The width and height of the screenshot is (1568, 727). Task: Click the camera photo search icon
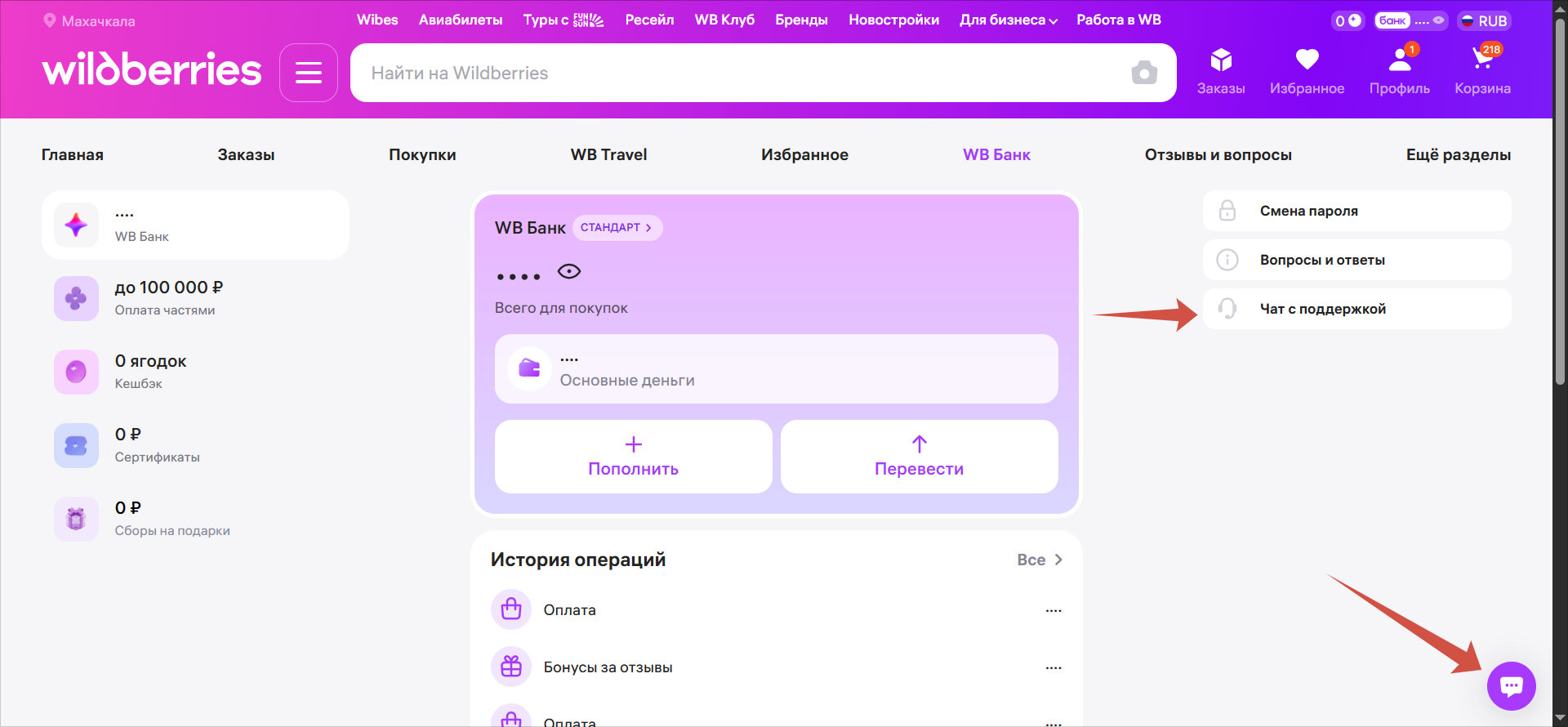1144,73
